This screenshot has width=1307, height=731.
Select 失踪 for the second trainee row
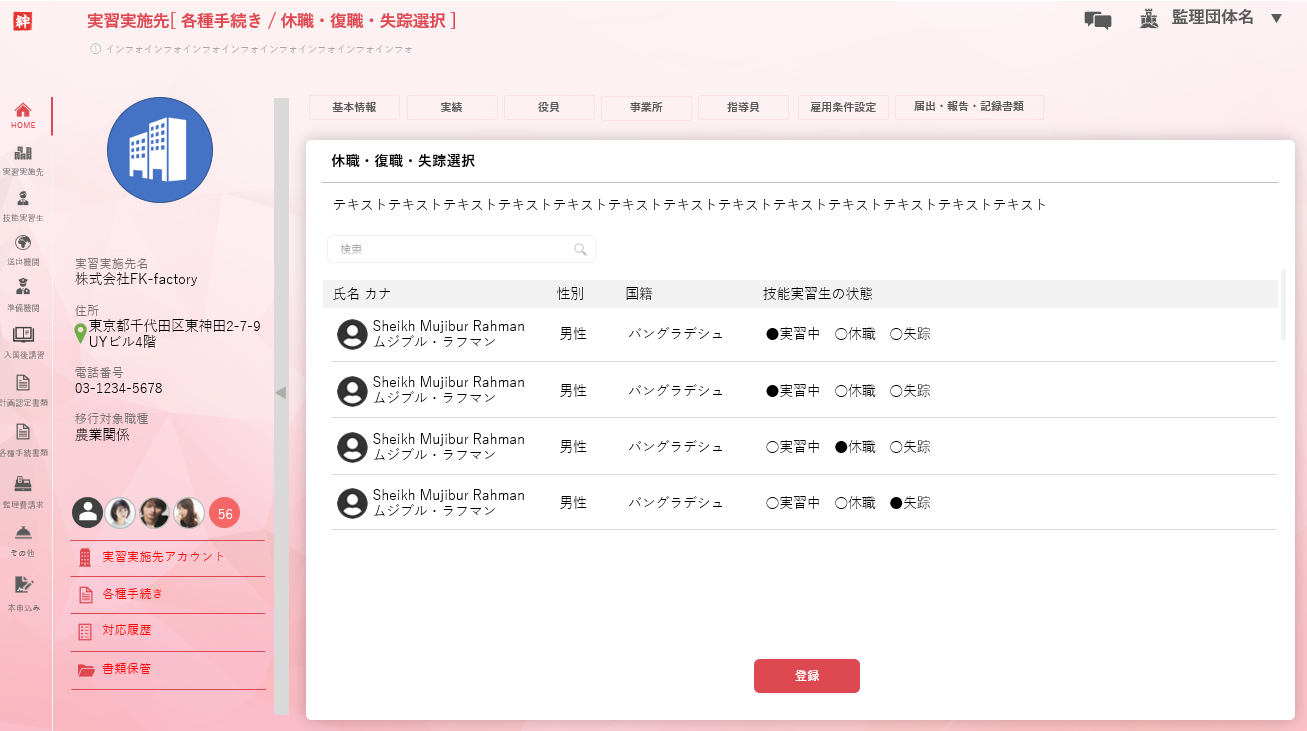click(896, 391)
